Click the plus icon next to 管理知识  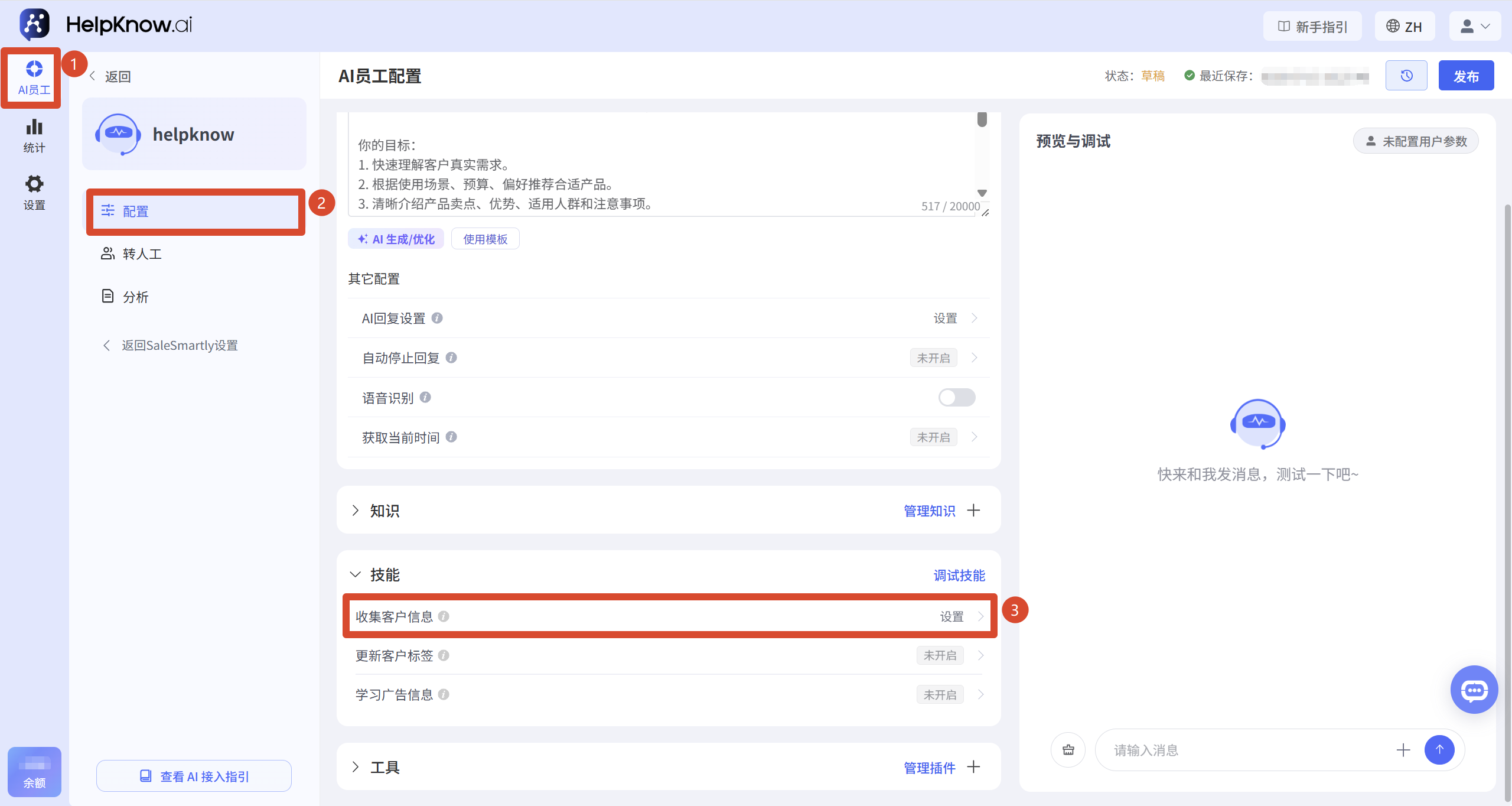pyautogui.click(x=973, y=510)
